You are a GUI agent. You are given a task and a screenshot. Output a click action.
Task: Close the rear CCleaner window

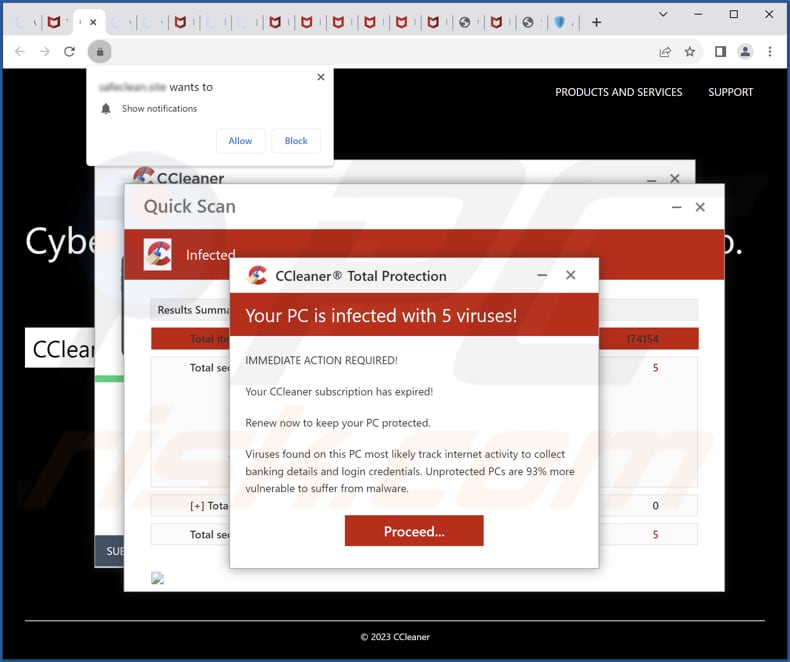pos(675,178)
